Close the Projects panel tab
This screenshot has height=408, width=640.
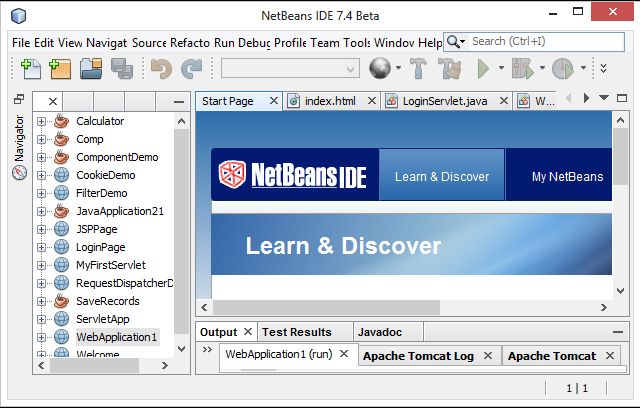(x=53, y=102)
